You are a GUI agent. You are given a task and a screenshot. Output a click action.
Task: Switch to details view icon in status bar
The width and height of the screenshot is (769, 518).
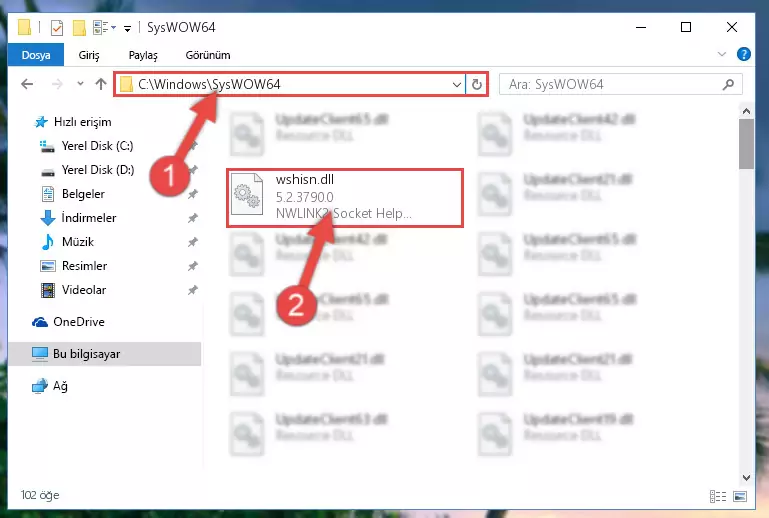point(718,496)
